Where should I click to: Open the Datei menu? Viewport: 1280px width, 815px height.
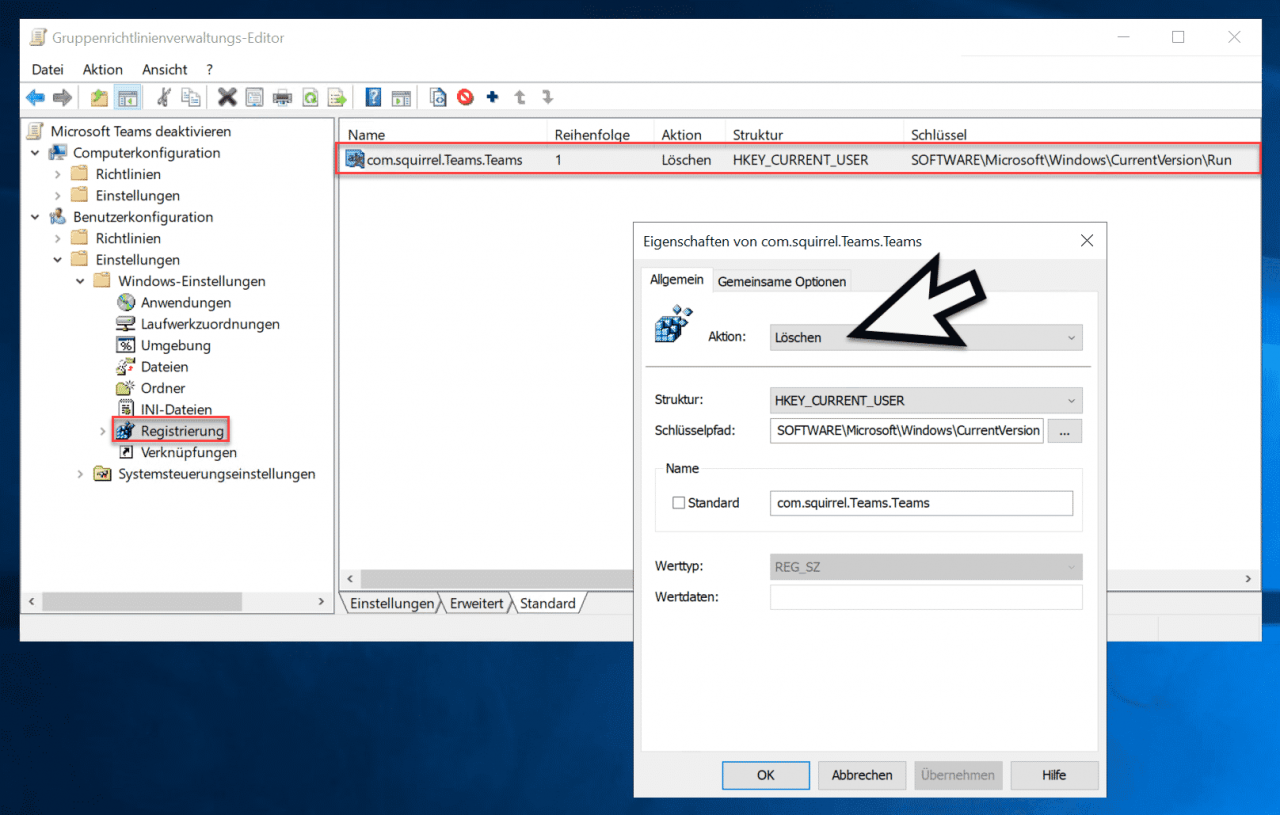point(48,69)
